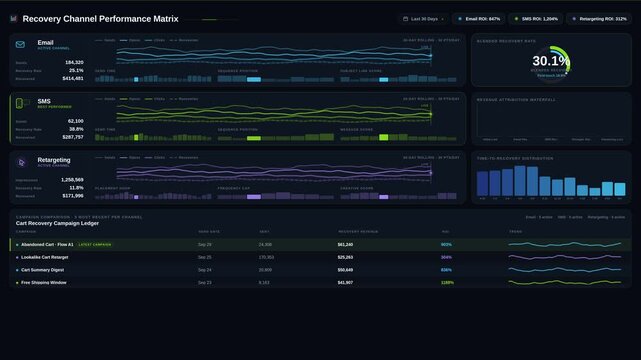Toggle the Clicks legend in Retargeting chart
Viewport: 641px width, 360px height.
155,157
